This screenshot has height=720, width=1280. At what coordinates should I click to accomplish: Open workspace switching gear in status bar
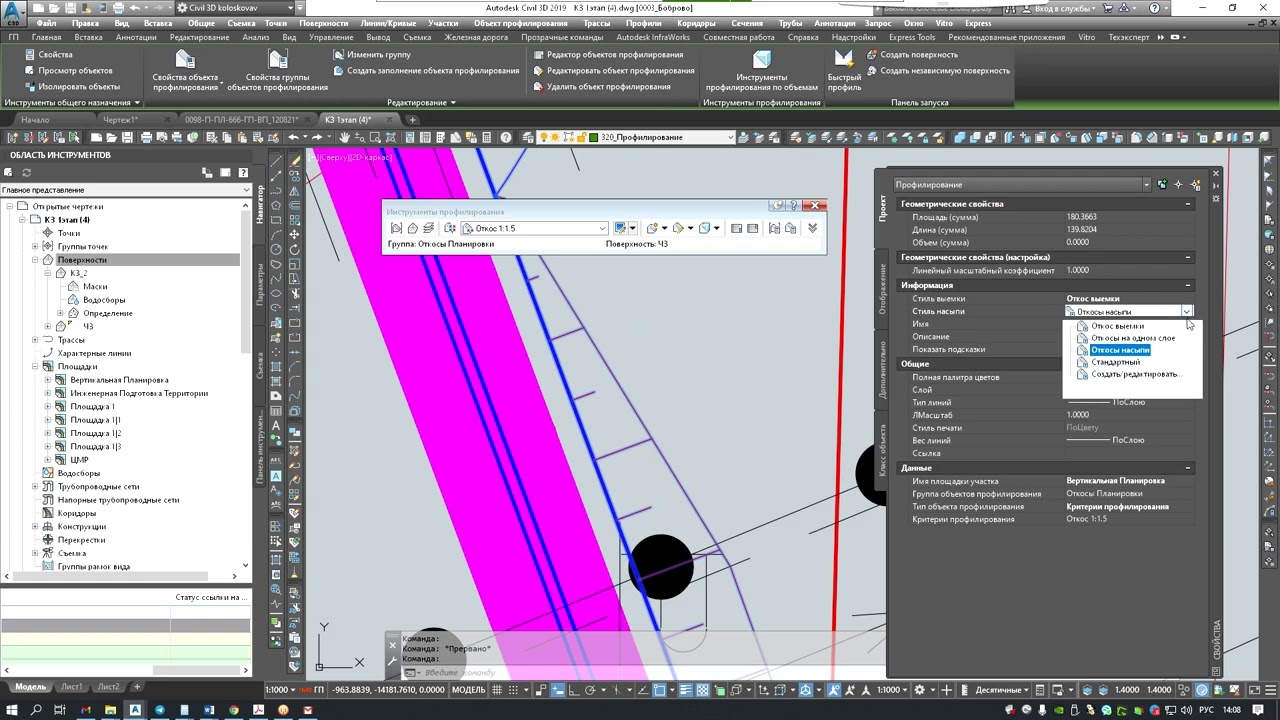pyautogui.click(x=920, y=690)
